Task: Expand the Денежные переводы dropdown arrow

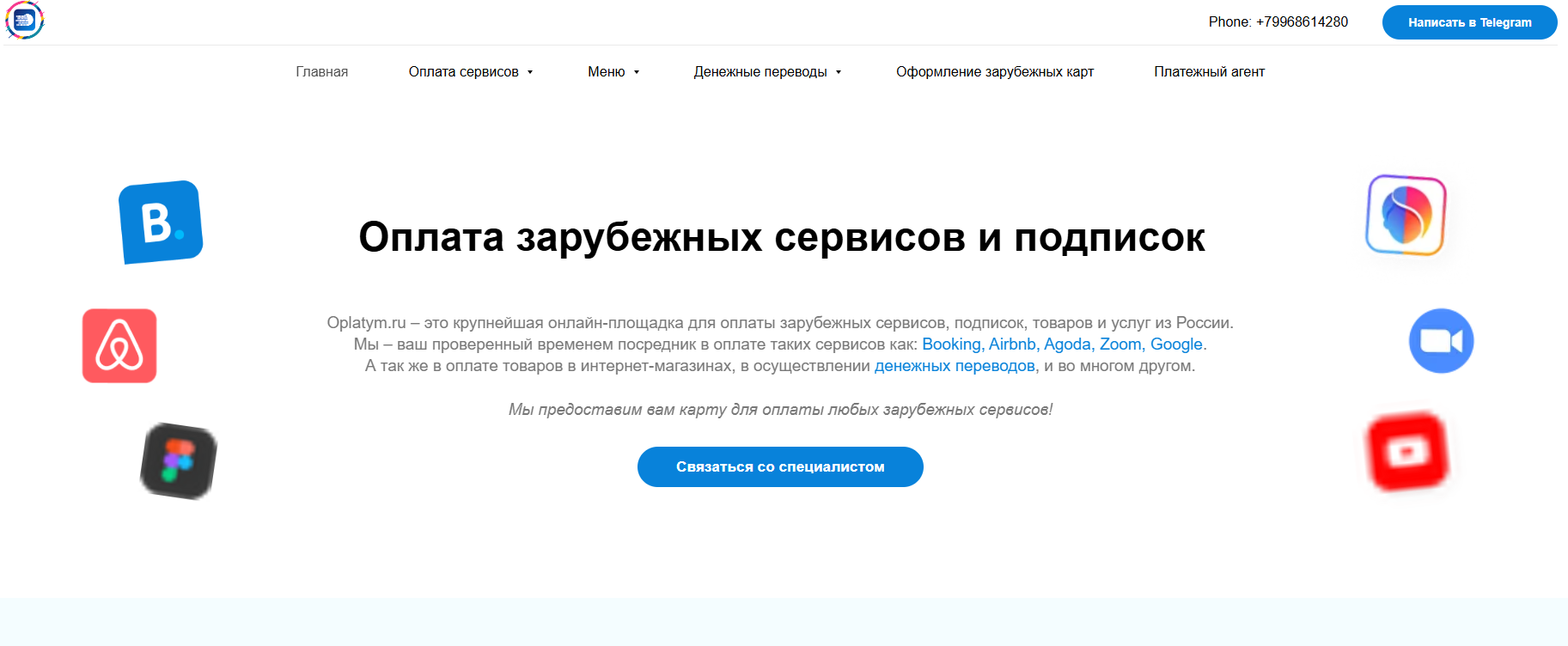Action: click(839, 72)
